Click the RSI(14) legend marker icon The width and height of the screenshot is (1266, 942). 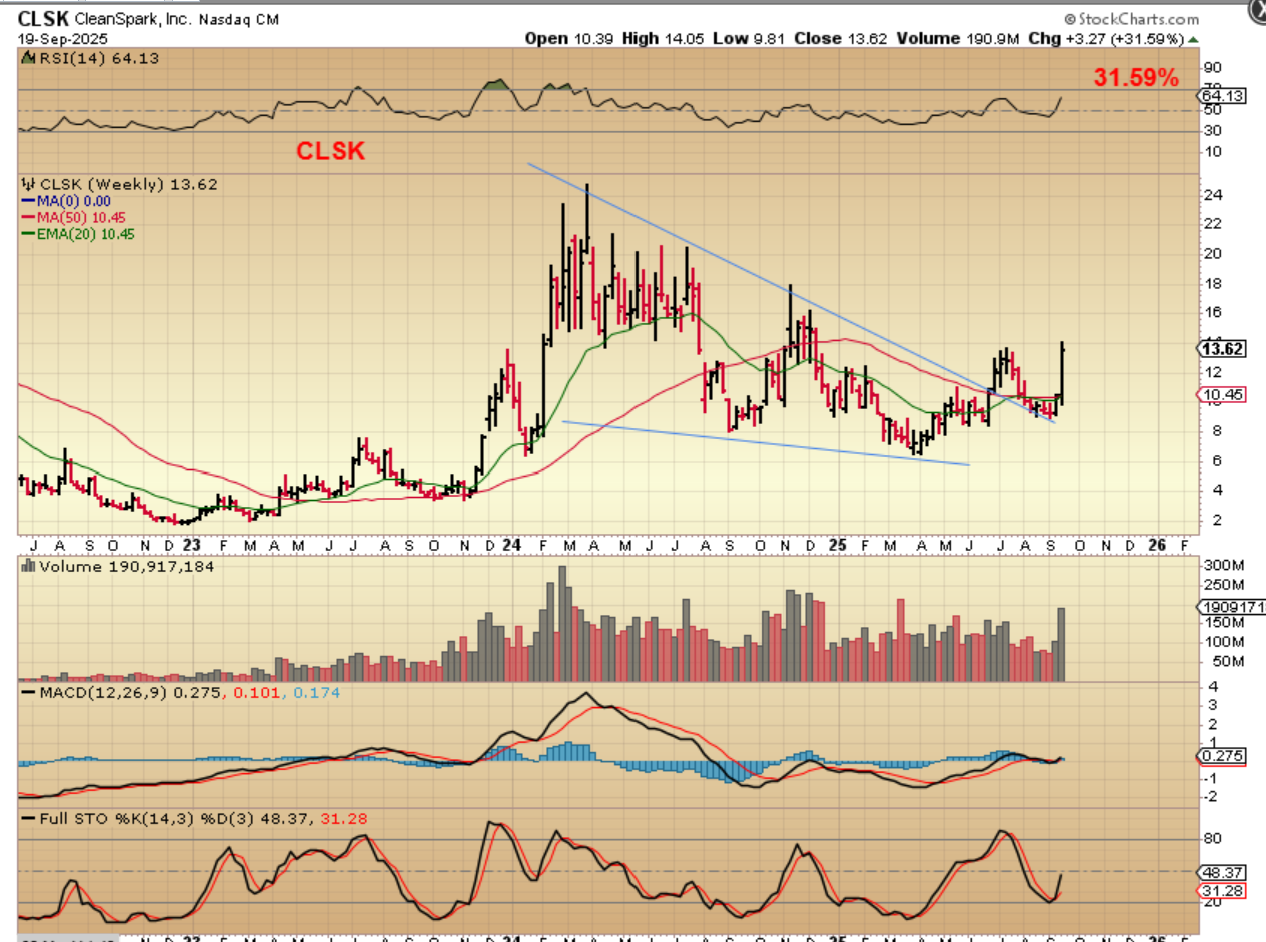point(26,57)
